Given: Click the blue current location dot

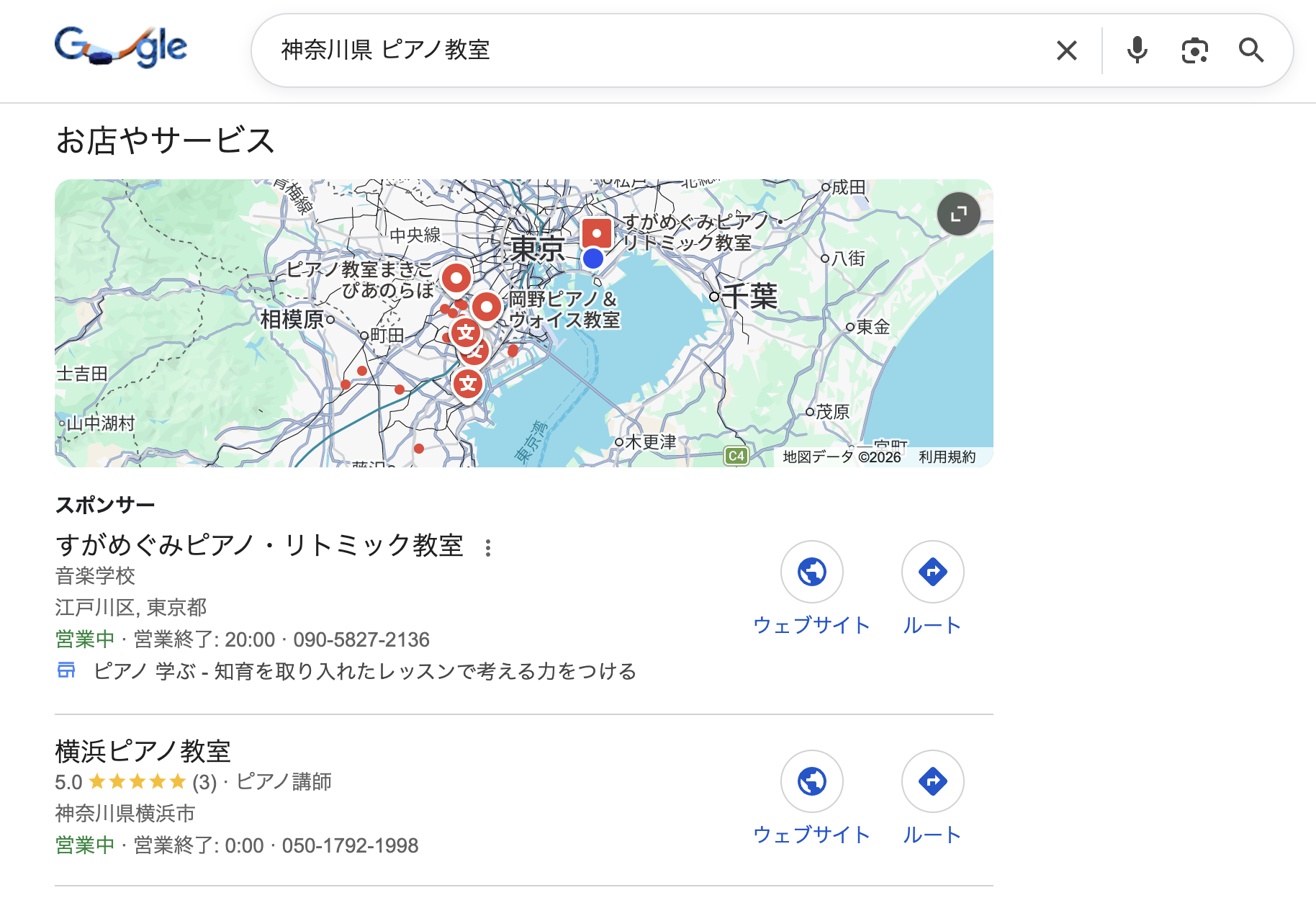Looking at the screenshot, I should (592, 259).
